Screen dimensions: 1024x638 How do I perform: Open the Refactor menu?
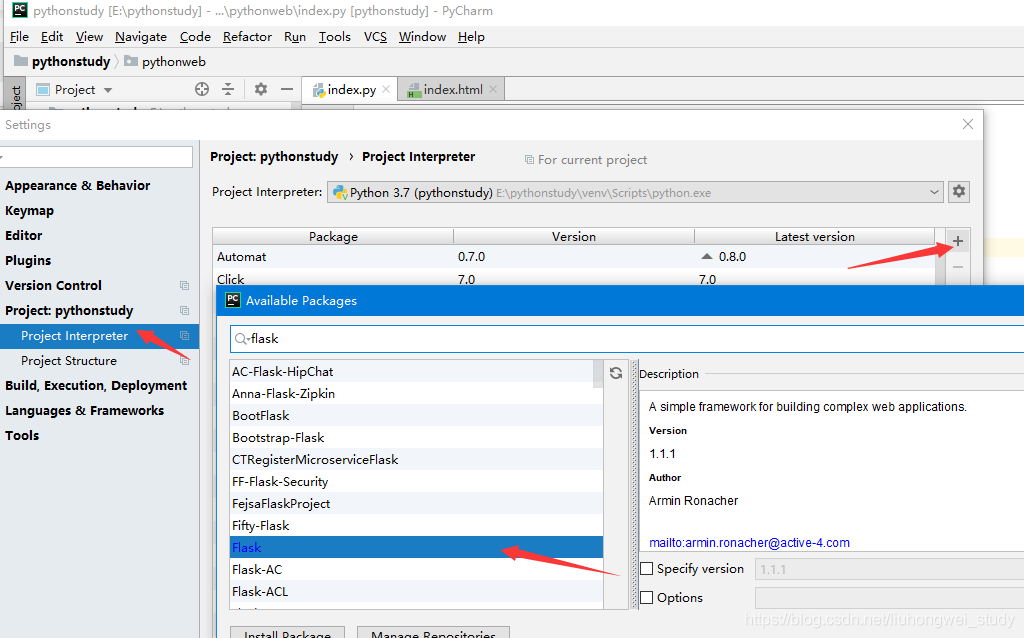coord(247,37)
